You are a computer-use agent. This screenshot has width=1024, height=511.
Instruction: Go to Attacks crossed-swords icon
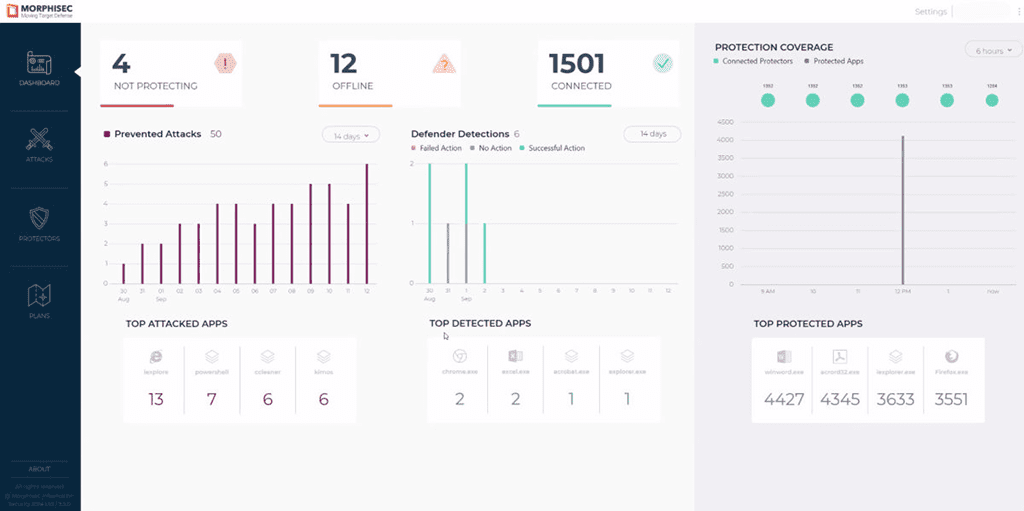(x=39, y=139)
